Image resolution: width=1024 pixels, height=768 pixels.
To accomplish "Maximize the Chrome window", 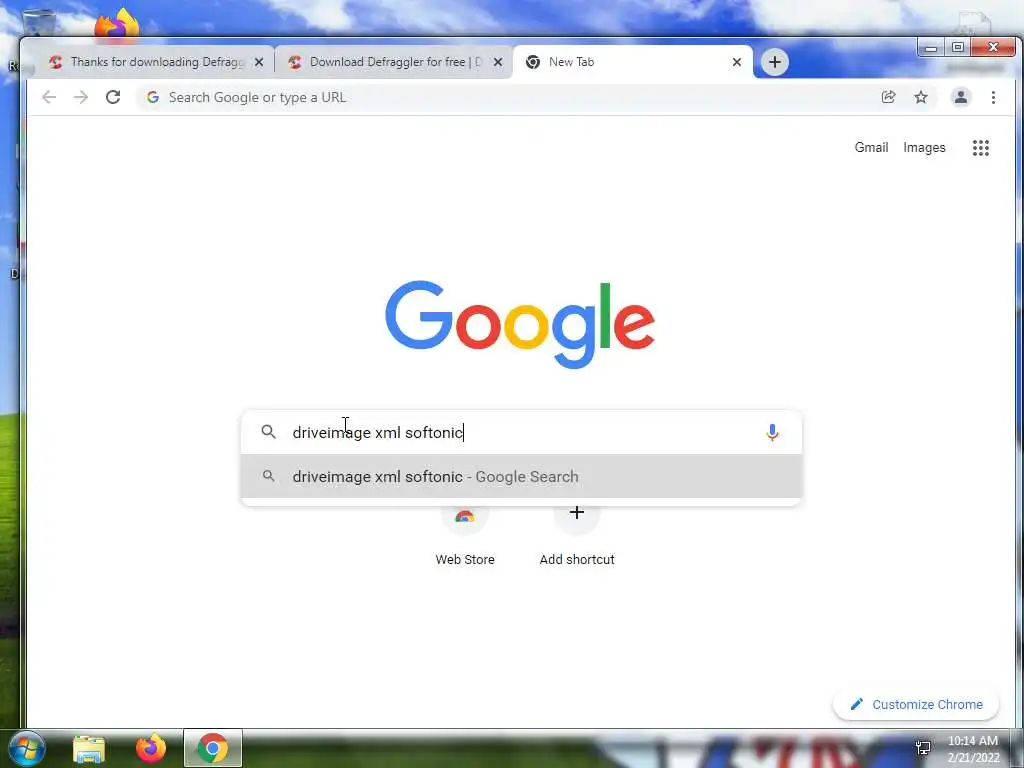I will (957, 48).
